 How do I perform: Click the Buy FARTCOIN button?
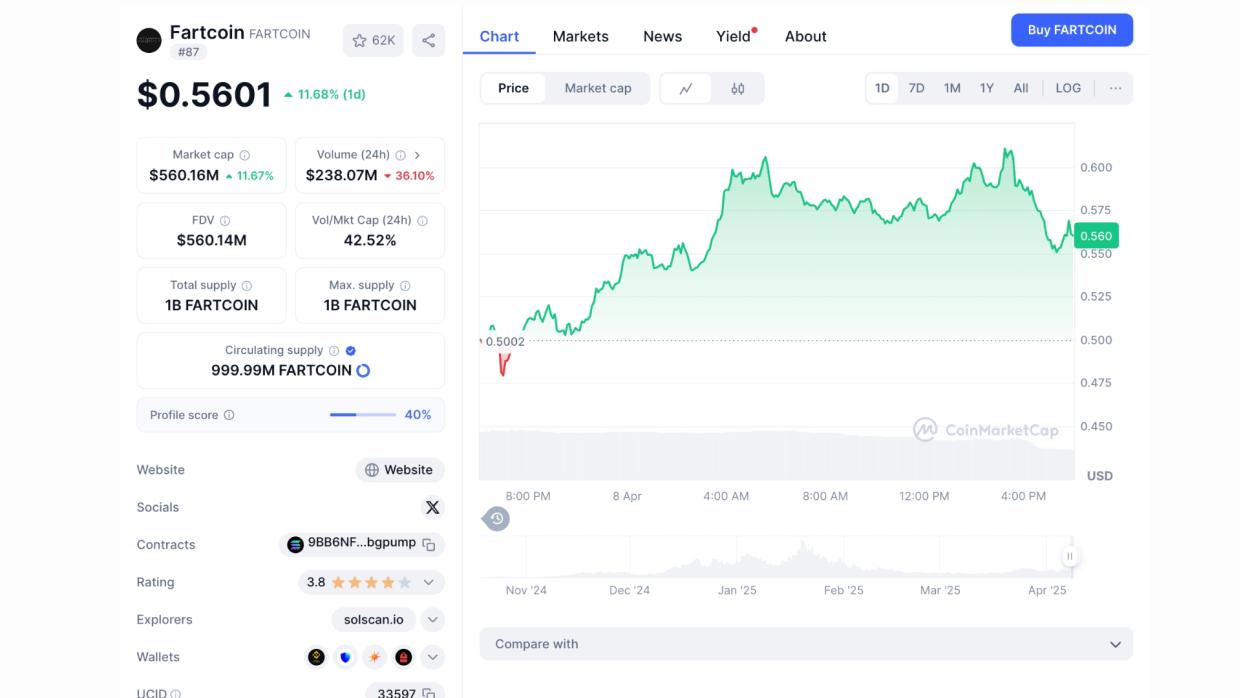[1071, 30]
